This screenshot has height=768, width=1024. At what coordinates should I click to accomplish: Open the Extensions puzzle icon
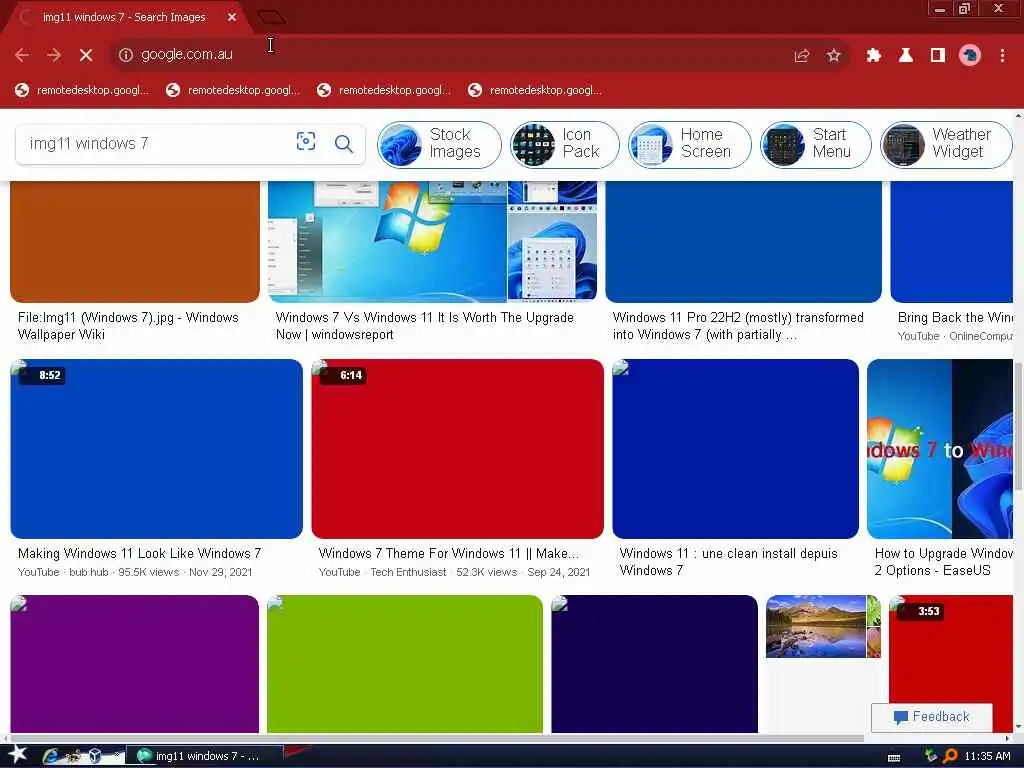click(x=873, y=56)
